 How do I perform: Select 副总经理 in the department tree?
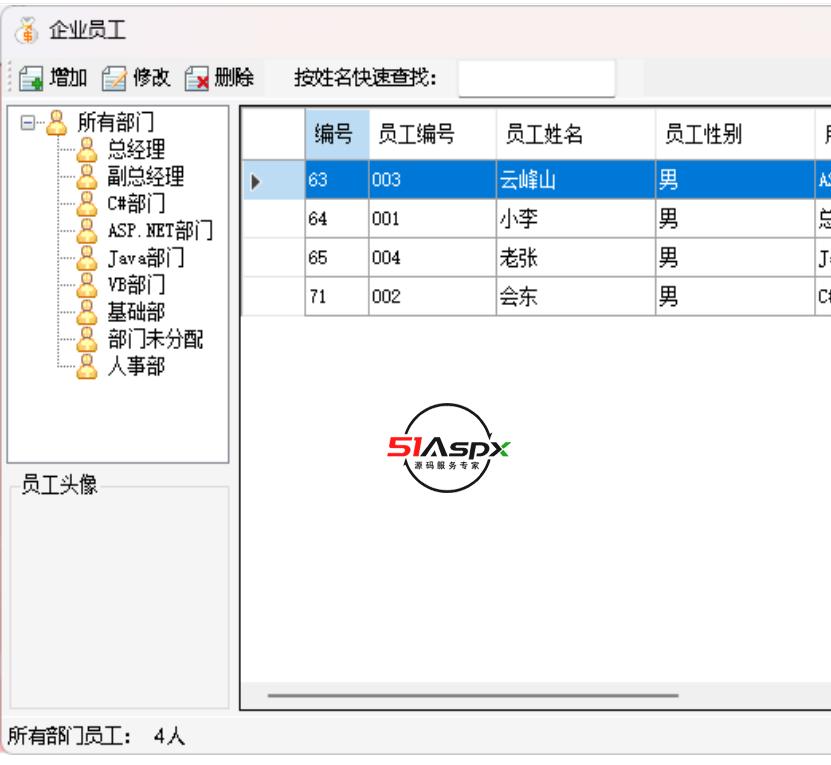[x=146, y=177]
